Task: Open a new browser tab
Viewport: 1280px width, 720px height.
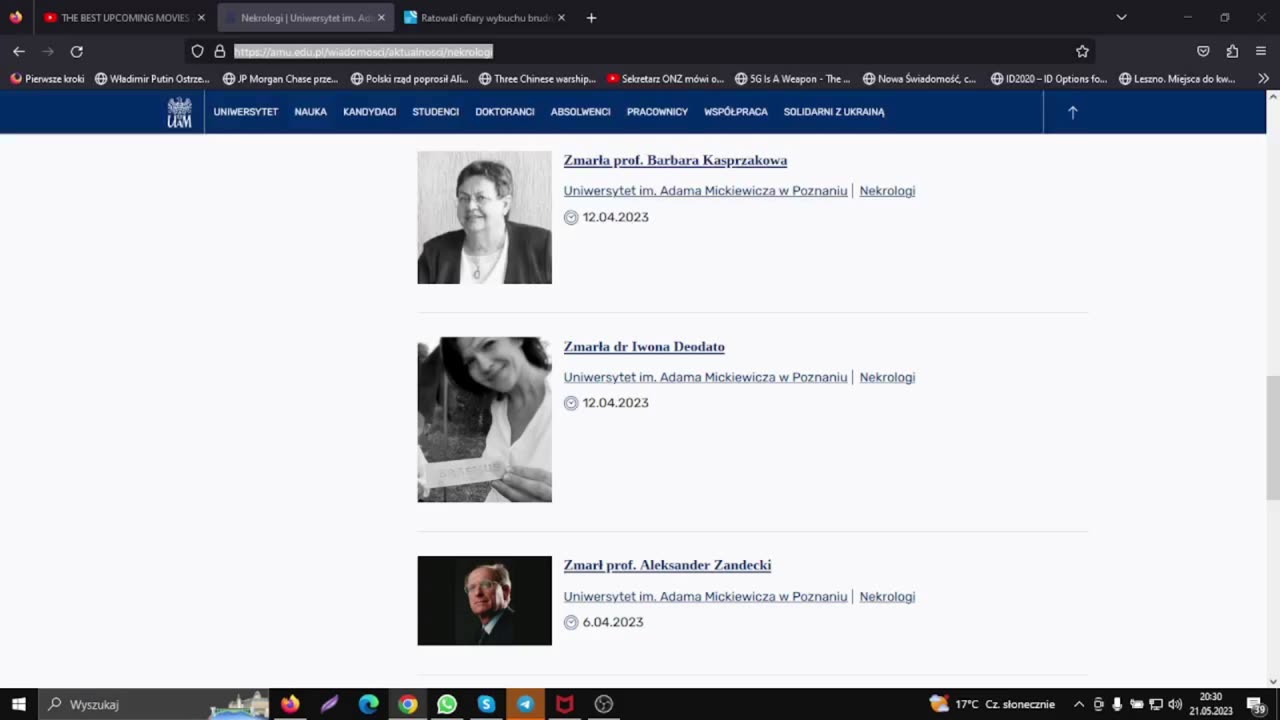Action: pos(591,18)
